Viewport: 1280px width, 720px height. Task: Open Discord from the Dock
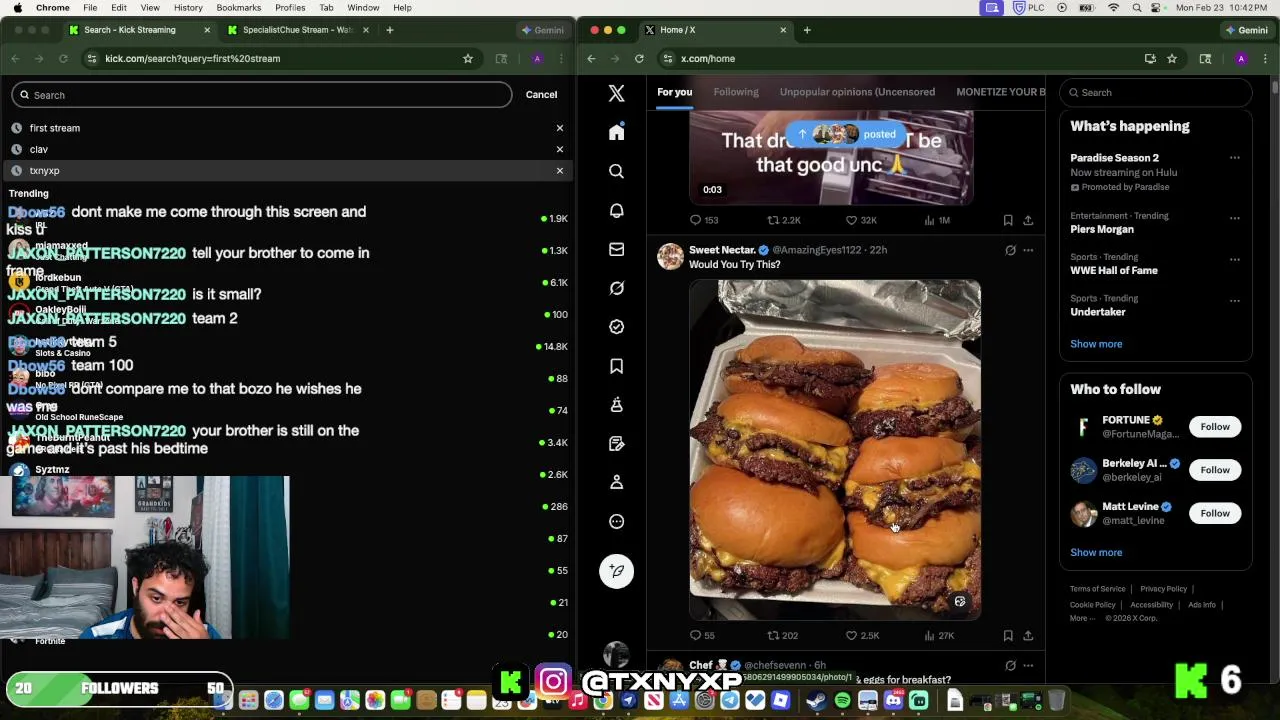pyautogui.click(x=893, y=701)
